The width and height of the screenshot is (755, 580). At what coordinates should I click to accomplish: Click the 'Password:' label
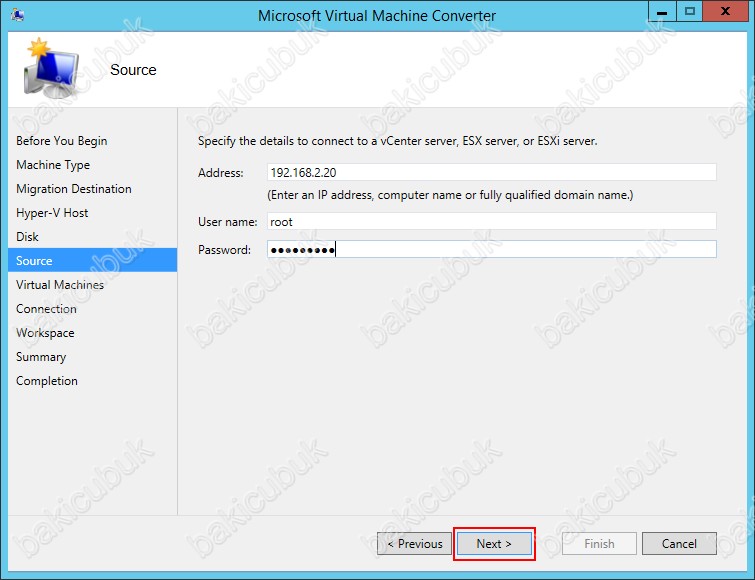pyautogui.click(x=224, y=250)
